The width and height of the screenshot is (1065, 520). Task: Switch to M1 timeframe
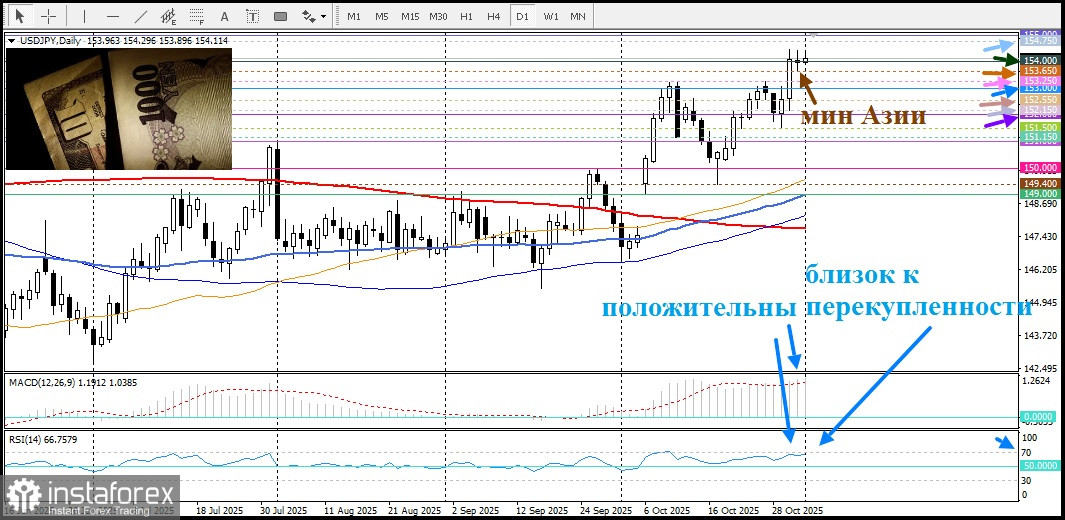(x=354, y=16)
